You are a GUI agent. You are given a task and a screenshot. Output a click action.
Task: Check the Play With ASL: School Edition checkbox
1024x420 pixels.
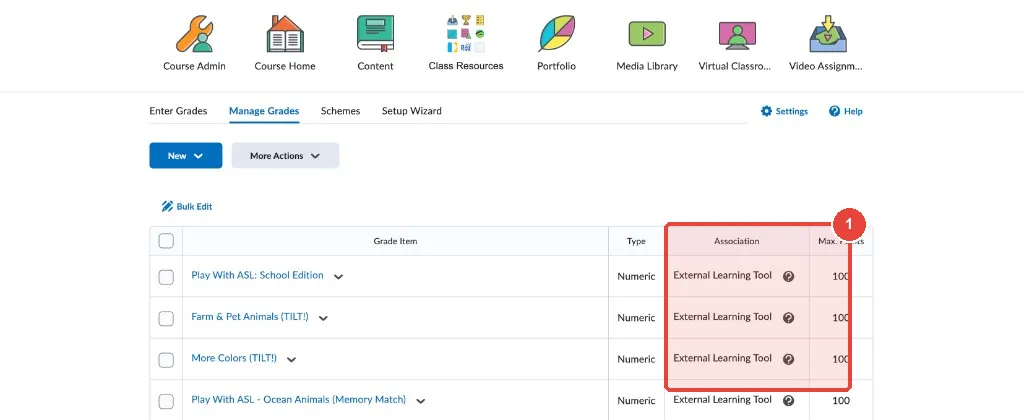pos(167,277)
